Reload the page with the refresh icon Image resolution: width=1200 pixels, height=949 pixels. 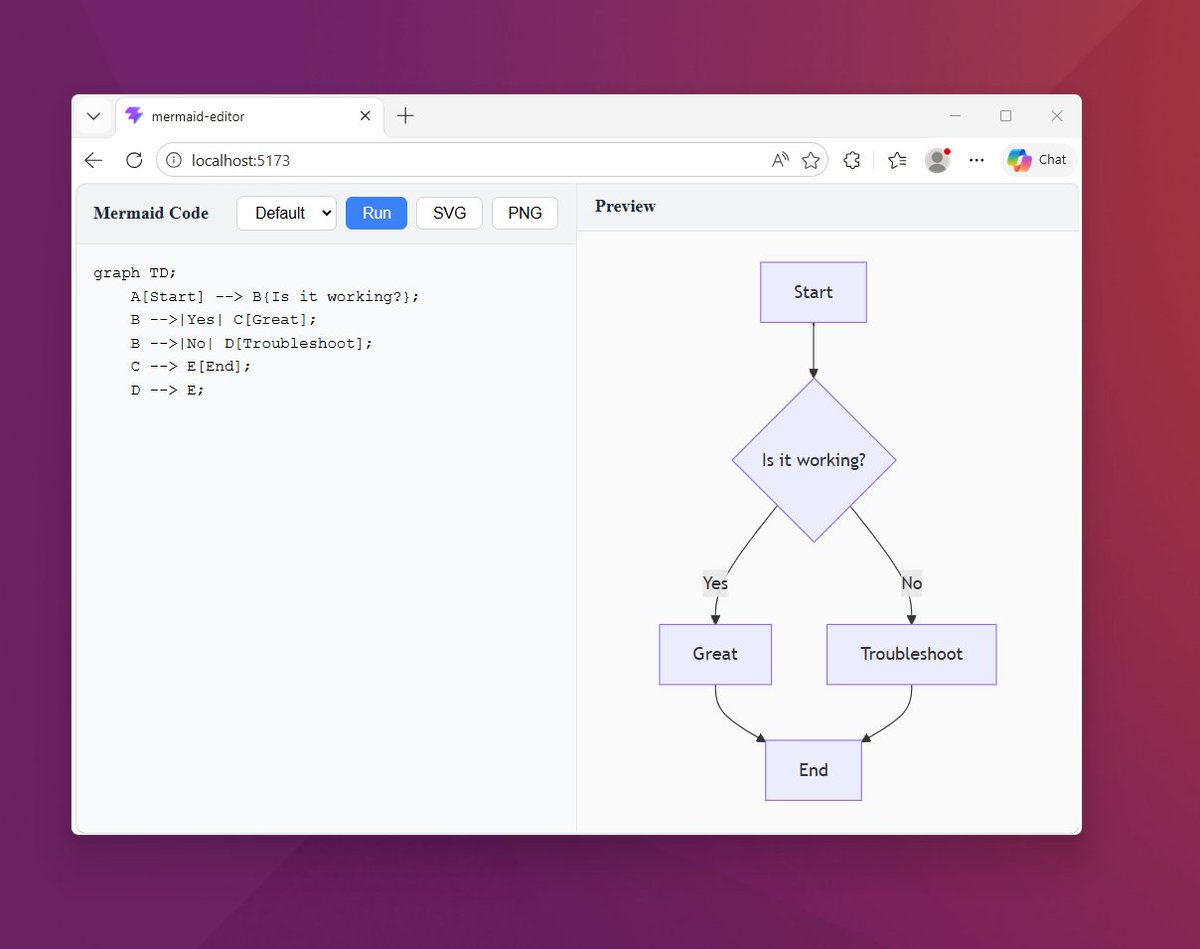click(x=134, y=160)
